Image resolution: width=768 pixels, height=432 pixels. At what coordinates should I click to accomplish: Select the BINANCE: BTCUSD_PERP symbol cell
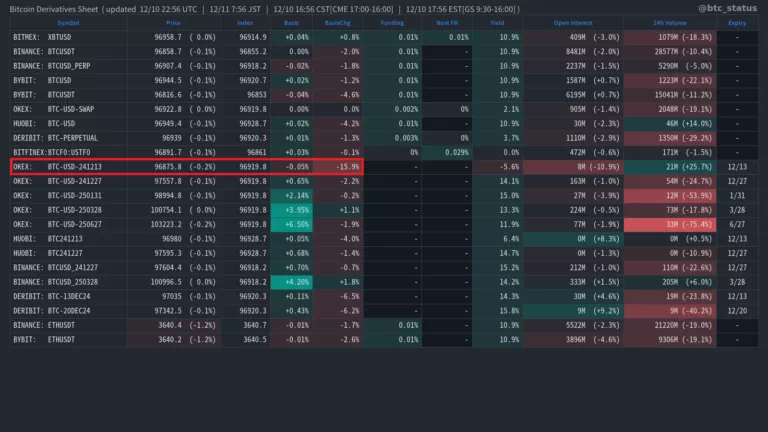tap(68, 66)
